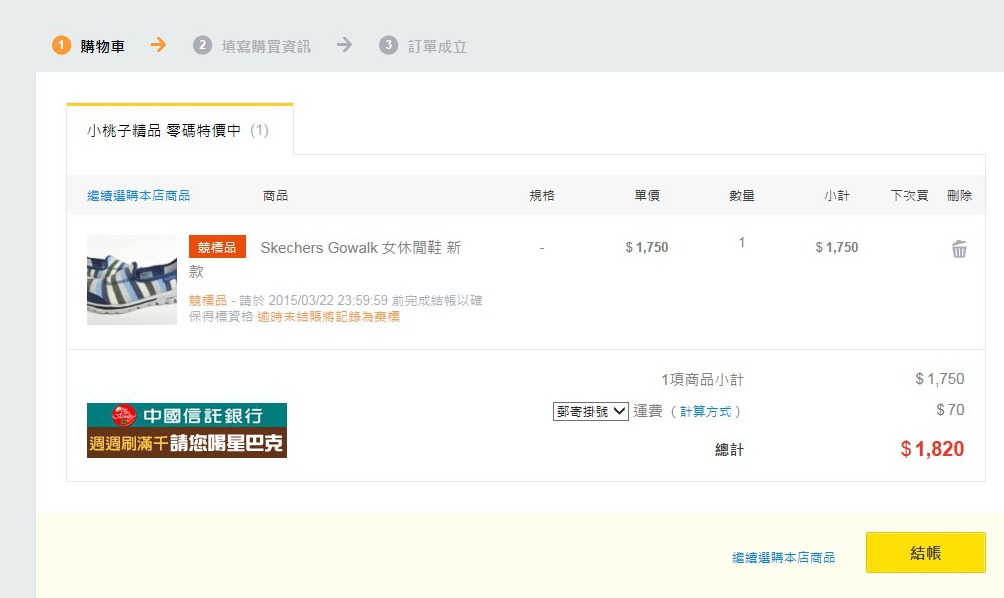Image resolution: width=1004 pixels, height=598 pixels.
Task: Click the 填寫購買資訊 step label
Action: coord(266,47)
